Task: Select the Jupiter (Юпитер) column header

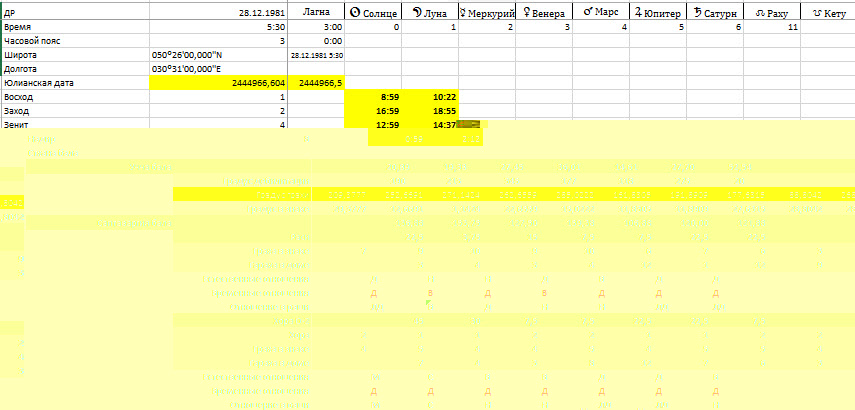Action: point(658,12)
